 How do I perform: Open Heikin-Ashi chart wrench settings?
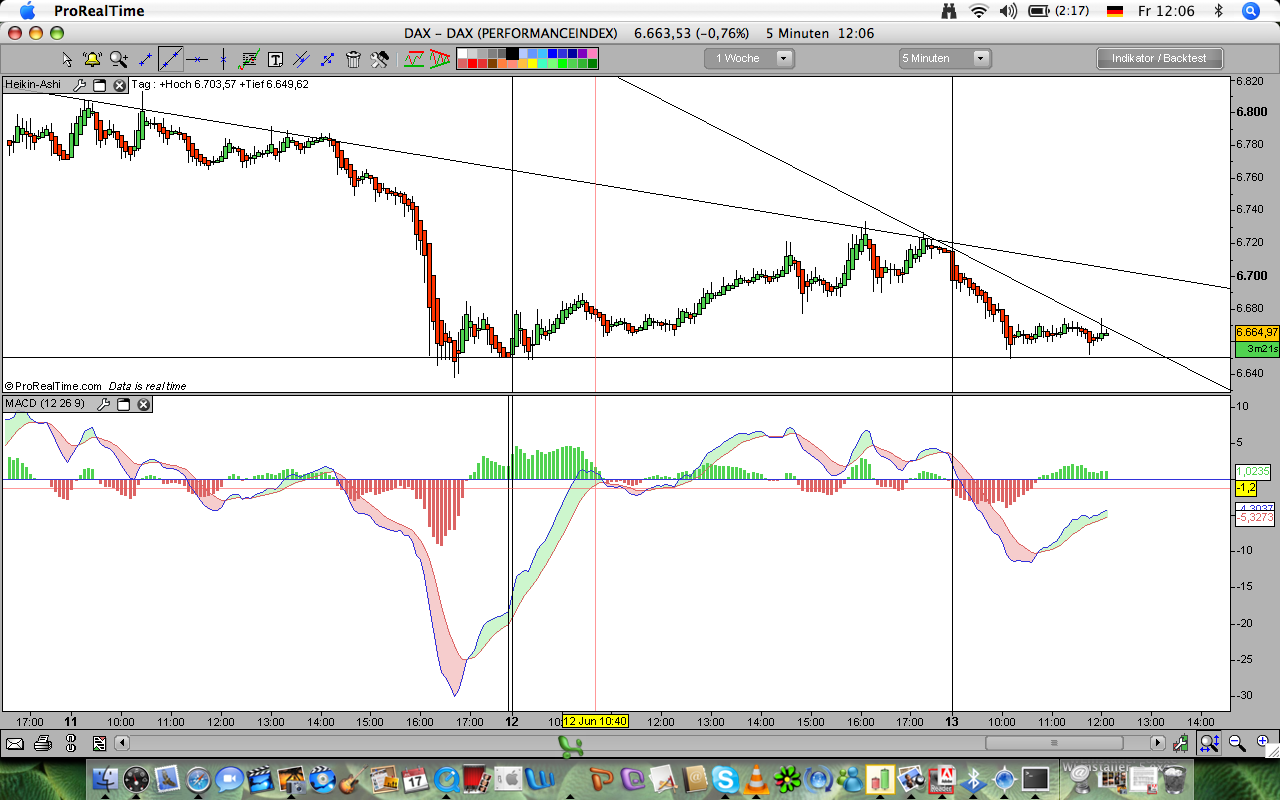(80, 85)
